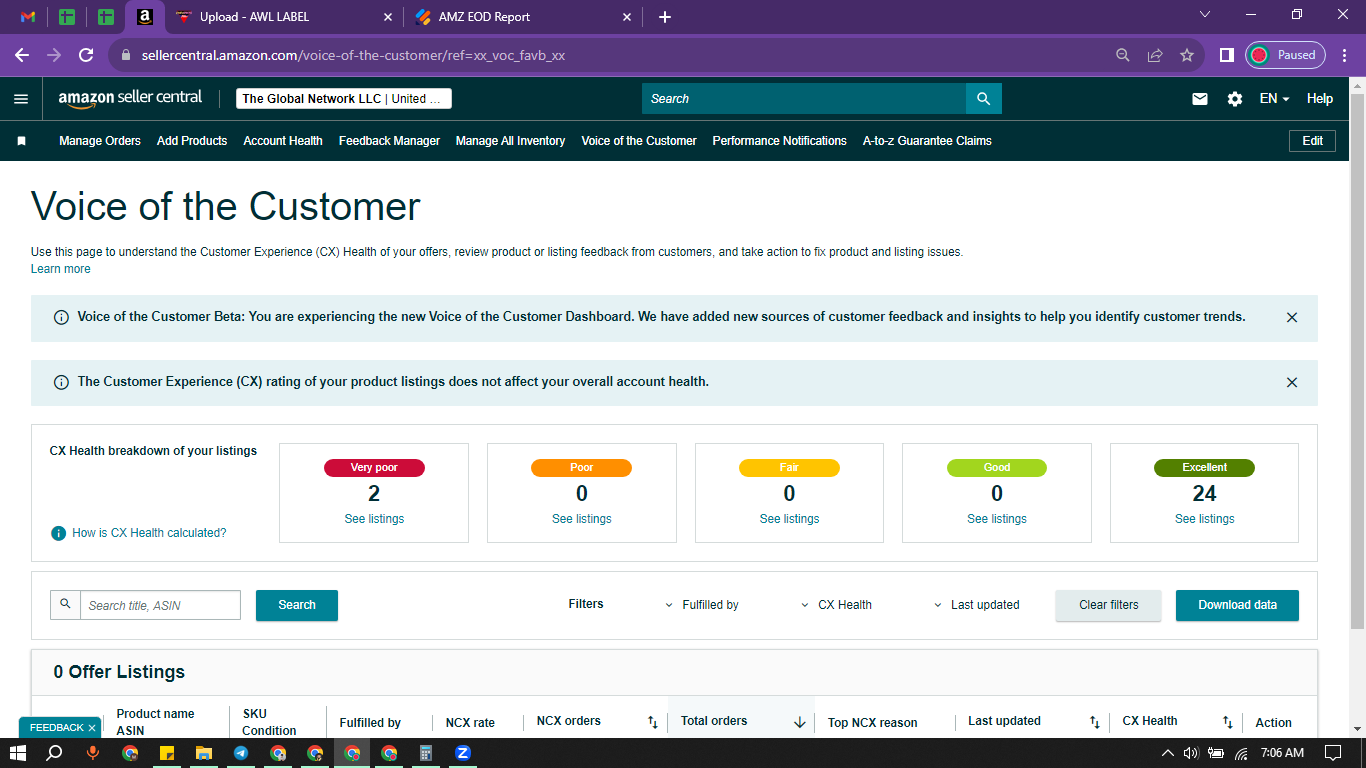Click the teal Search button for listings
Viewport: 1366px width, 768px height.
tap(297, 605)
